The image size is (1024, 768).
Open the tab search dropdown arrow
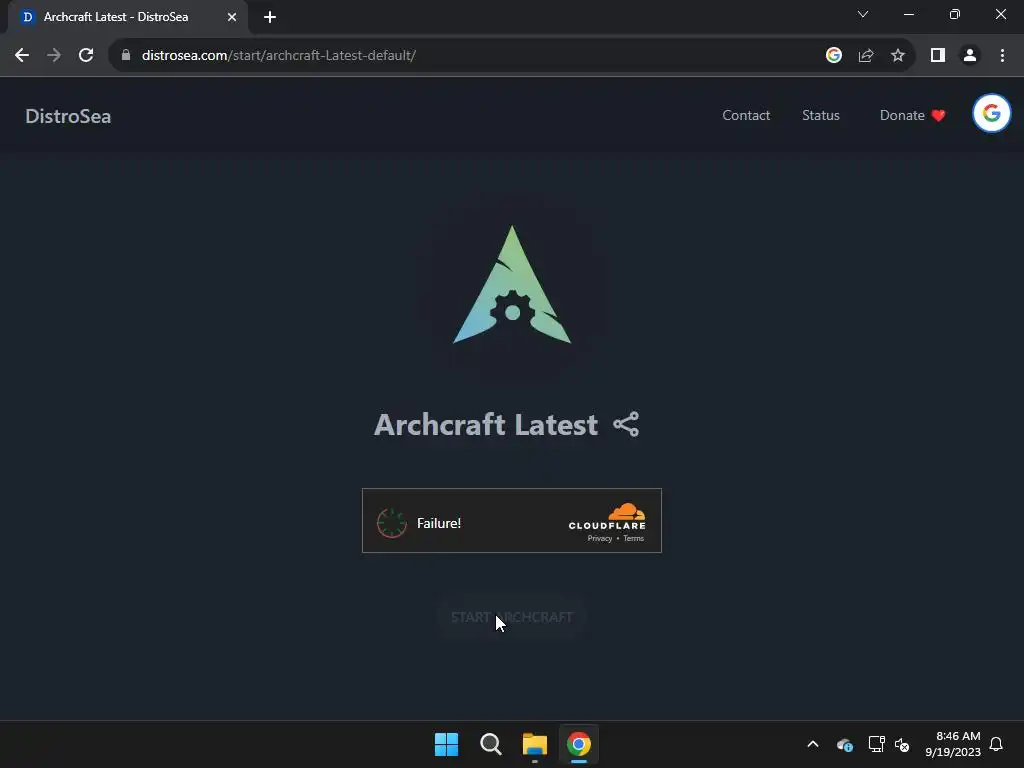pos(863,14)
